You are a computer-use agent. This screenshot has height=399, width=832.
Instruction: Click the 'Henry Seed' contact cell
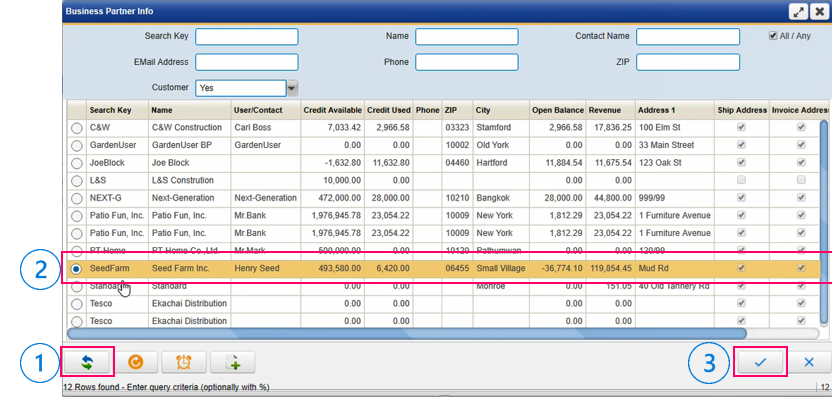click(x=266, y=269)
